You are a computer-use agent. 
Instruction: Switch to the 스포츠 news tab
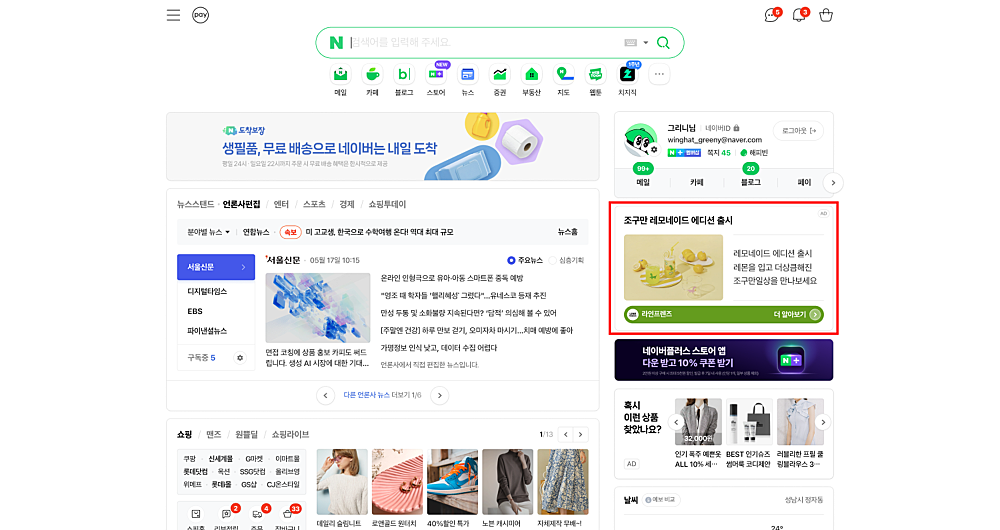coord(314,204)
